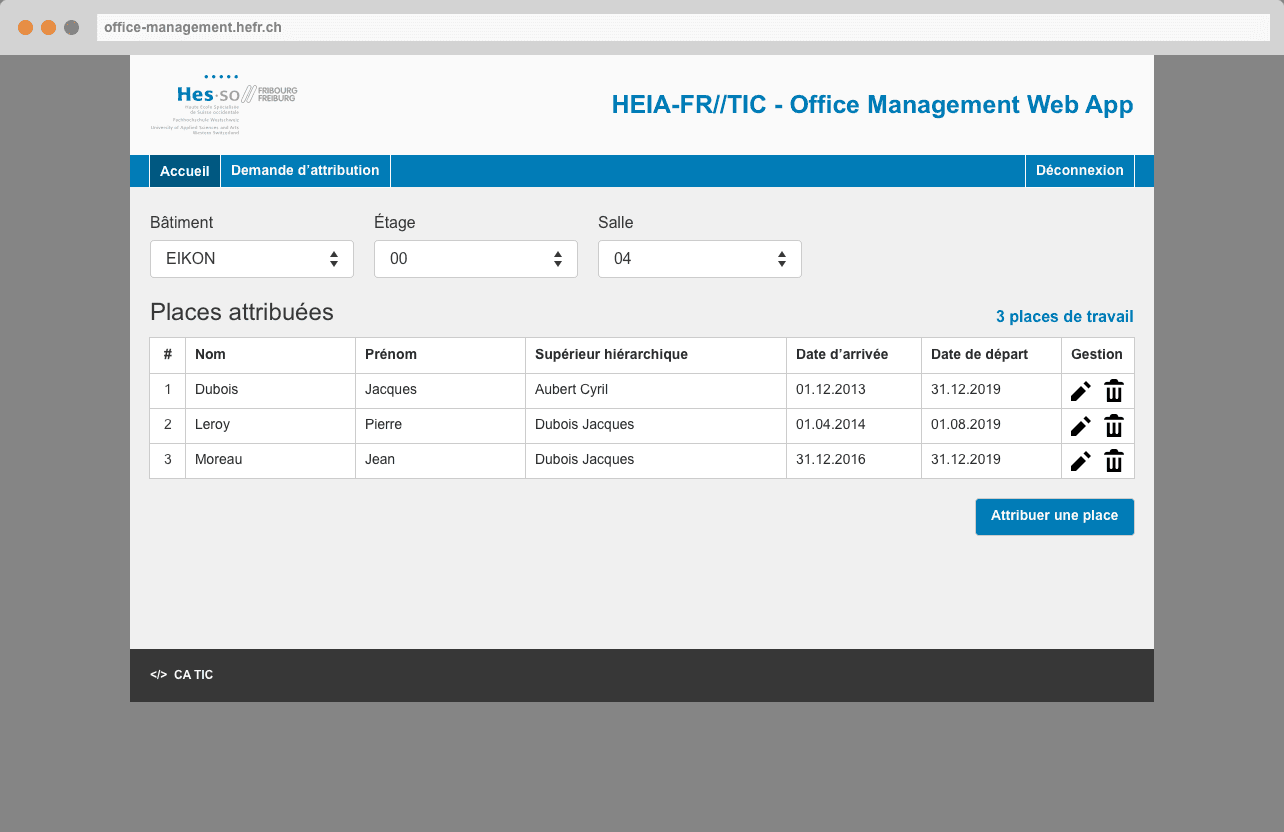
Task: Delete the Dubois Jacques record
Action: [x=1114, y=390]
